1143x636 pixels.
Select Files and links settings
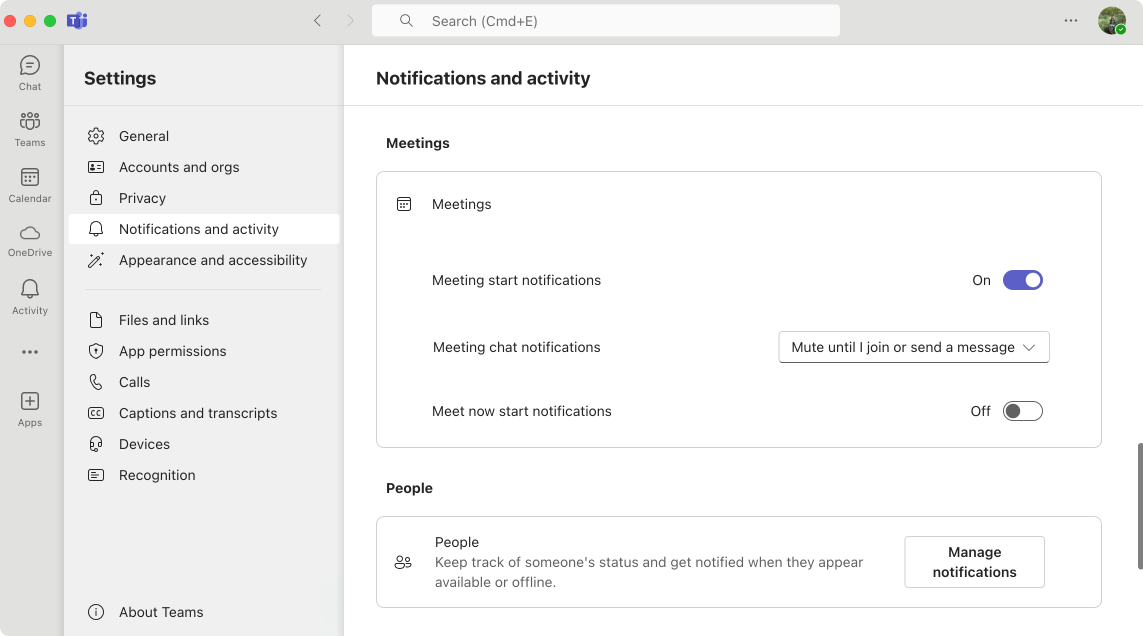point(204,320)
